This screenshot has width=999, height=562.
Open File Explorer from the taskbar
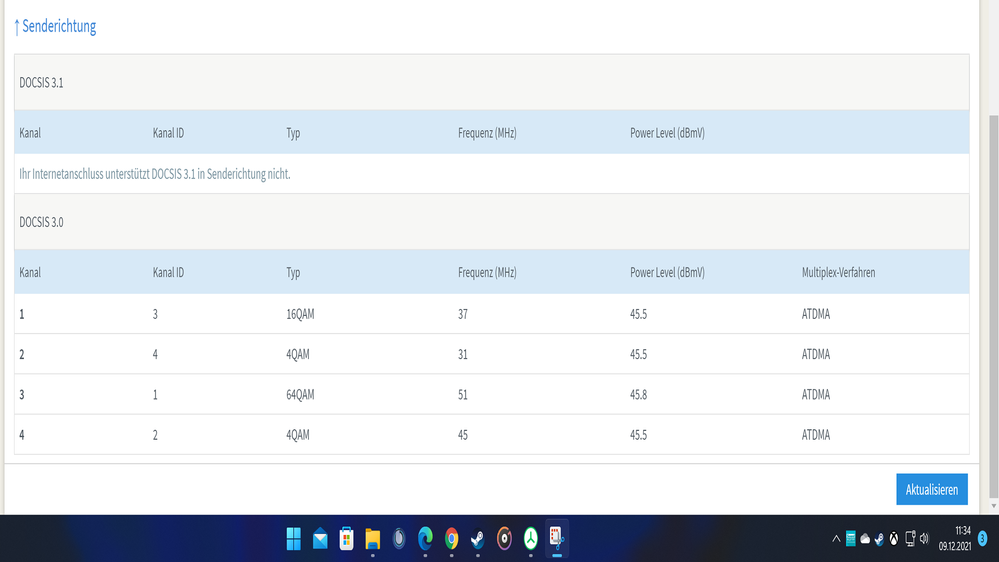(x=373, y=539)
